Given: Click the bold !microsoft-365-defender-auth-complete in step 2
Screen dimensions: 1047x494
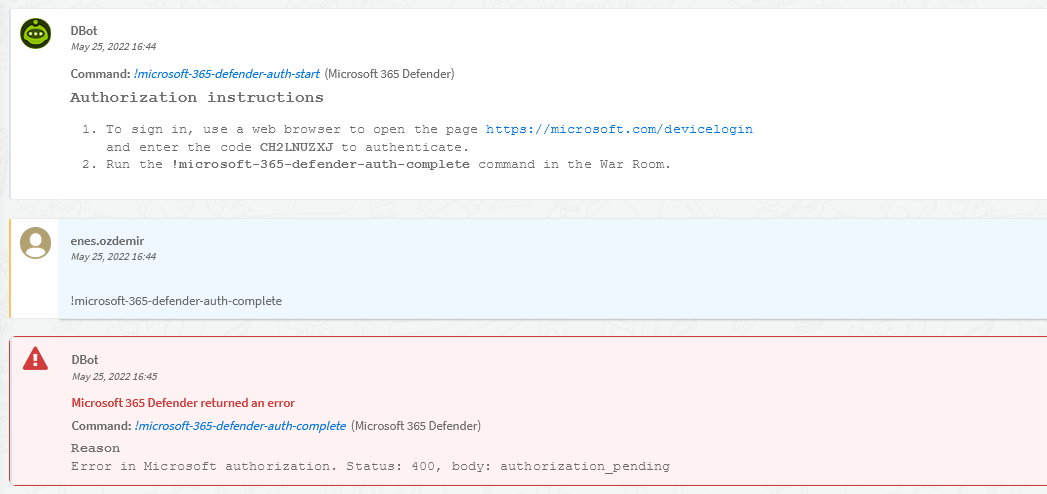Looking at the screenshot, I should point(321,164).
